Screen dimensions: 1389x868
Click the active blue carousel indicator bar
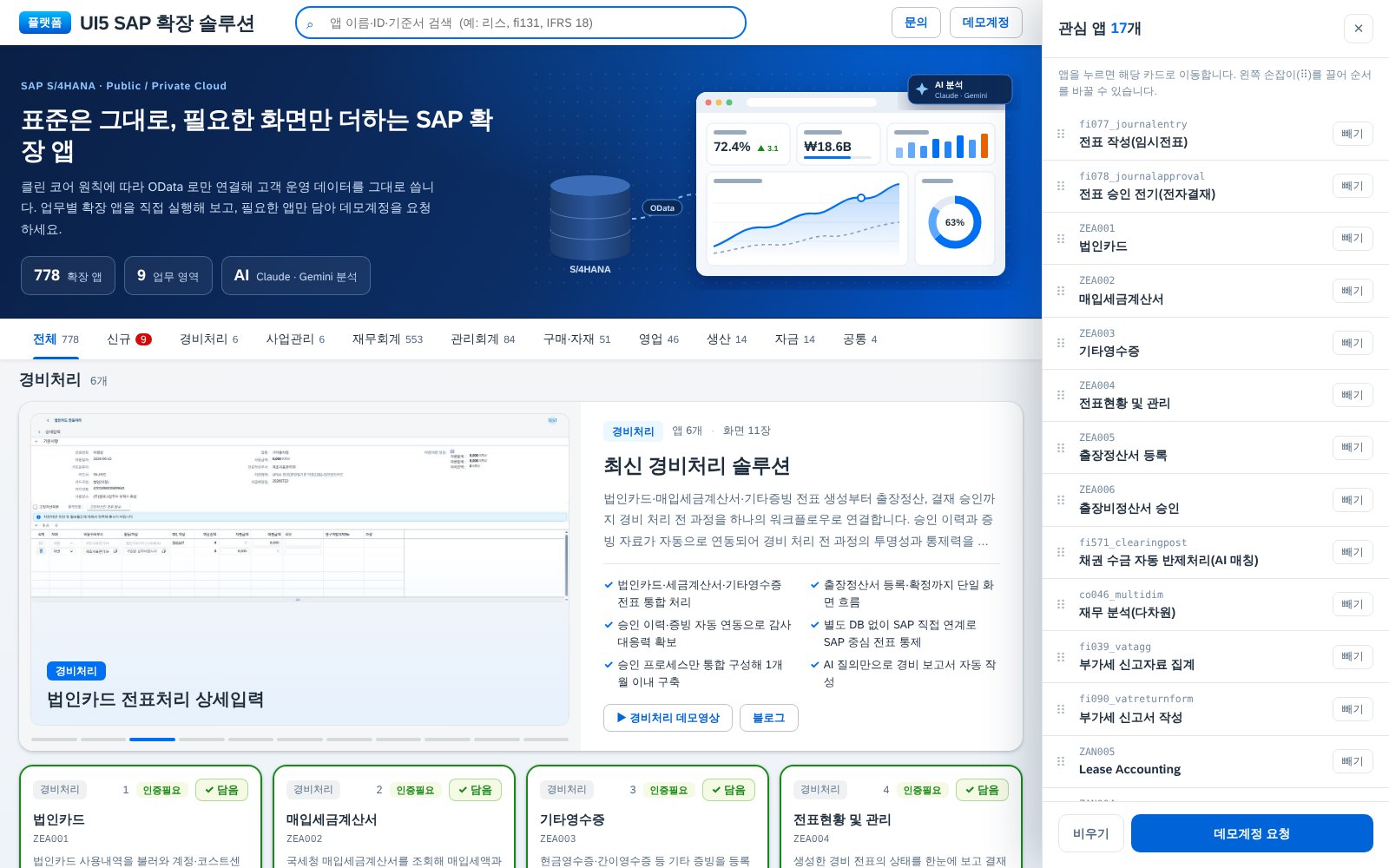click(x=152, y=740)
